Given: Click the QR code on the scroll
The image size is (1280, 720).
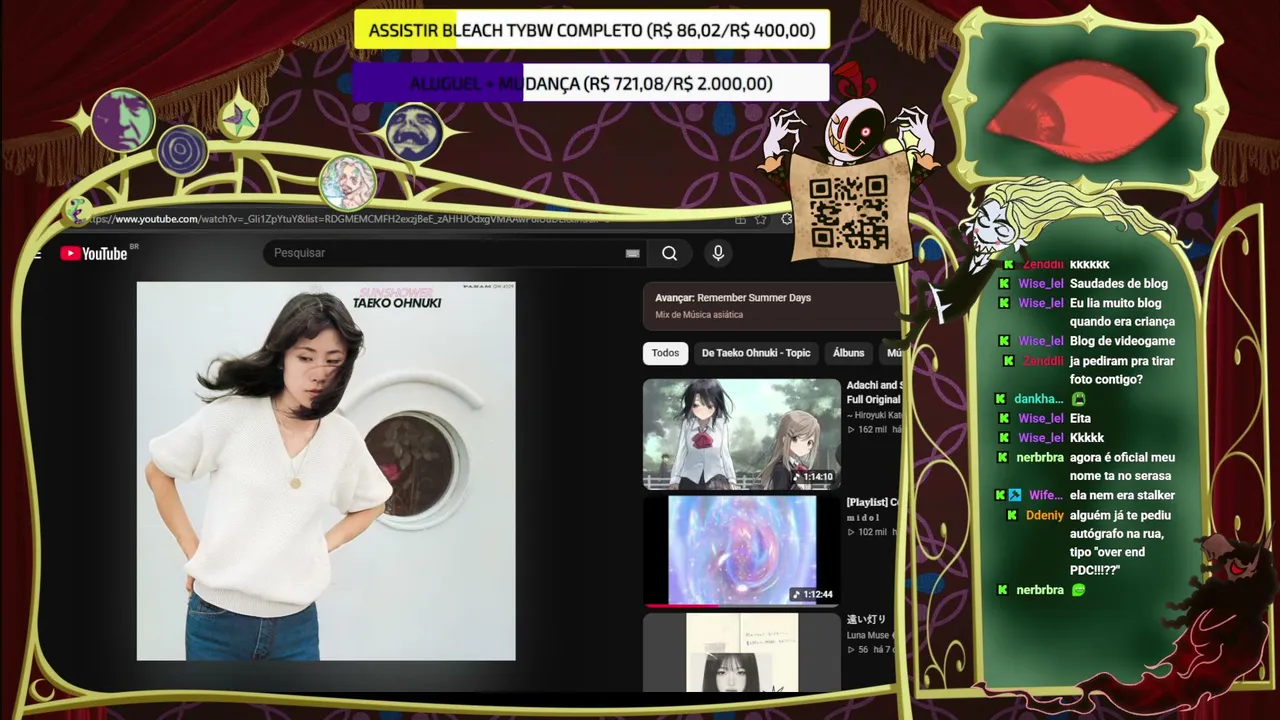Looking at the screenshot, I should [849, 212].
